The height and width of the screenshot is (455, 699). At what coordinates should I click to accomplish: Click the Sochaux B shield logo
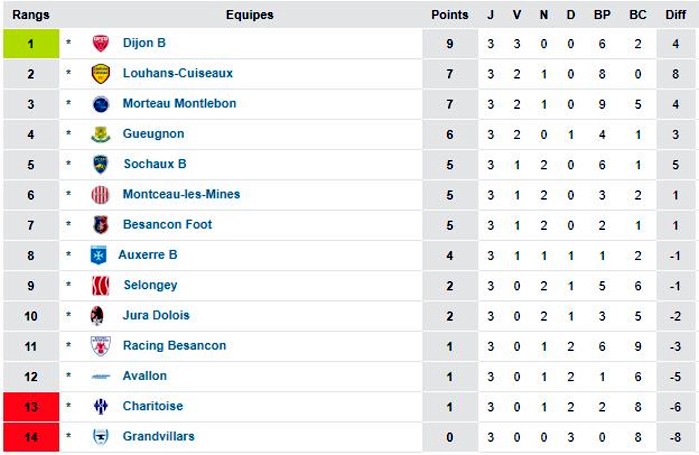point(101,164)
